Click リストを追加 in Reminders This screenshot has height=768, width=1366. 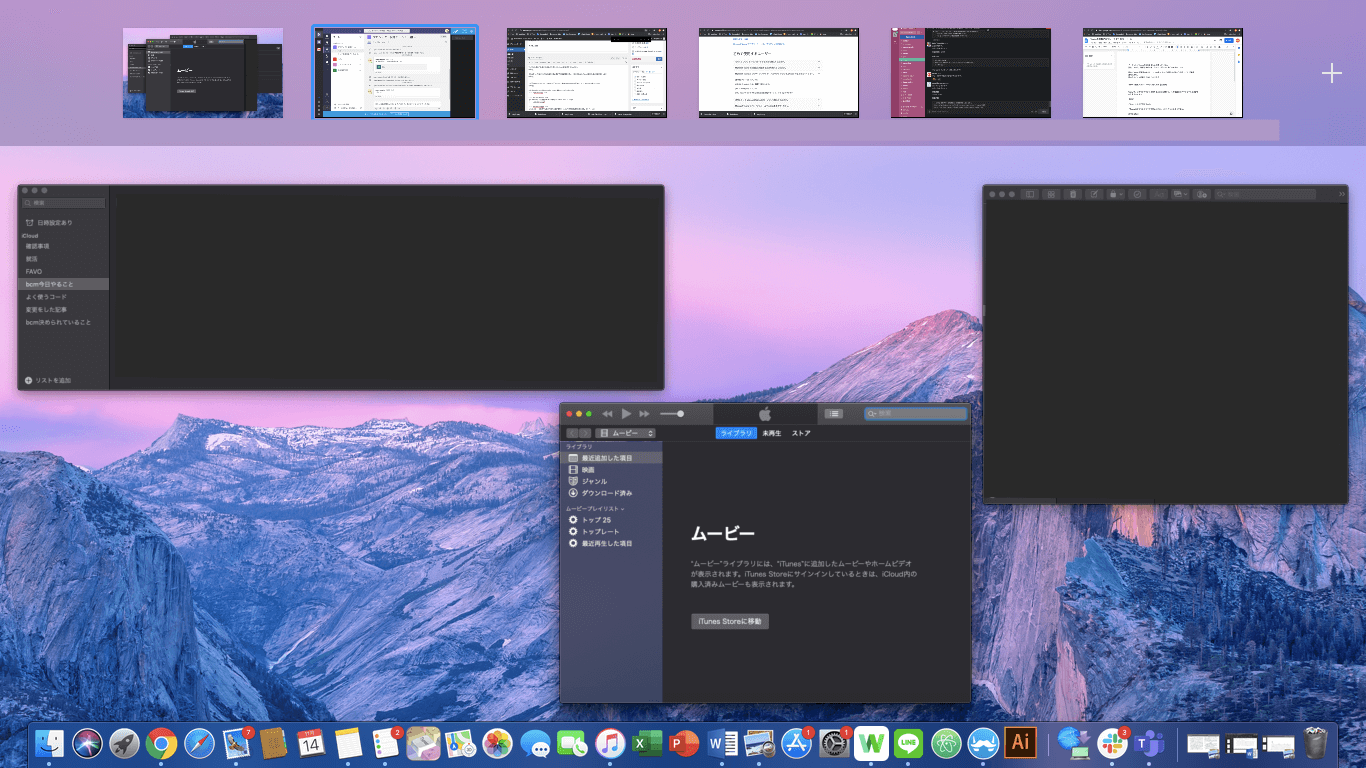click(x=48, y=381)
